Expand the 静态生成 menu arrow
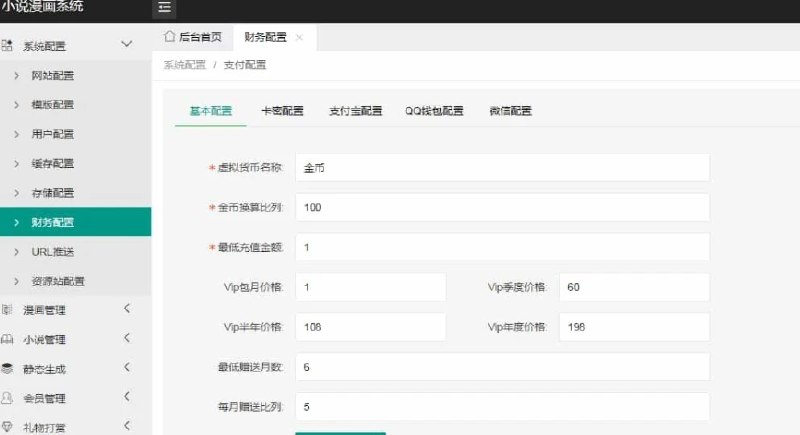Image resolution: width=800 pixels, height=435 pixels. pos(127,367)
